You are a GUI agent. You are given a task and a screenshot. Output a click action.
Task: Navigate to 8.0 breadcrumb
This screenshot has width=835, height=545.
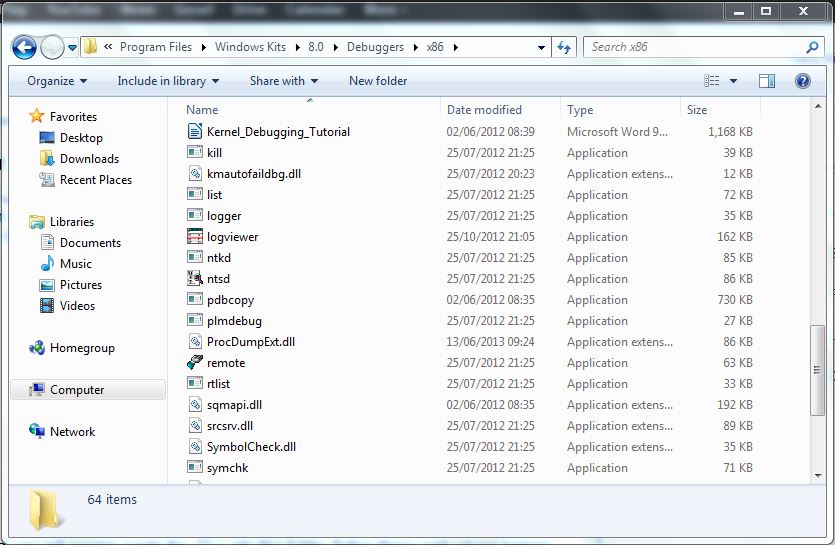coord(316,47)
